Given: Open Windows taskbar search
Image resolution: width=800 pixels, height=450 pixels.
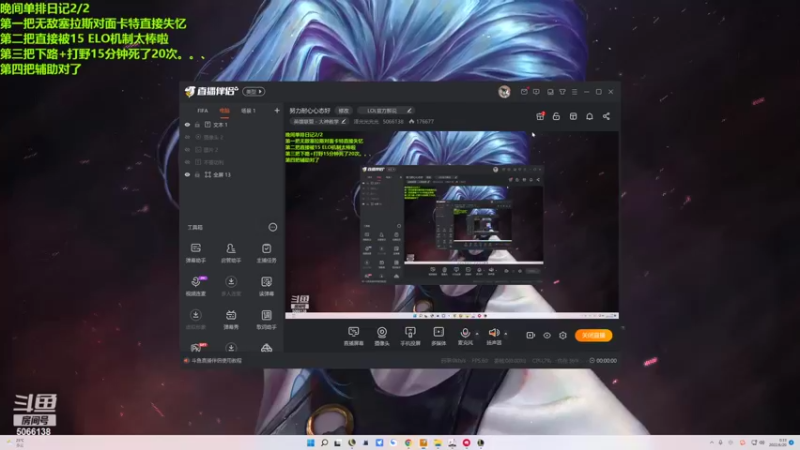Looking at the screenshot, I should coord(324,442).
